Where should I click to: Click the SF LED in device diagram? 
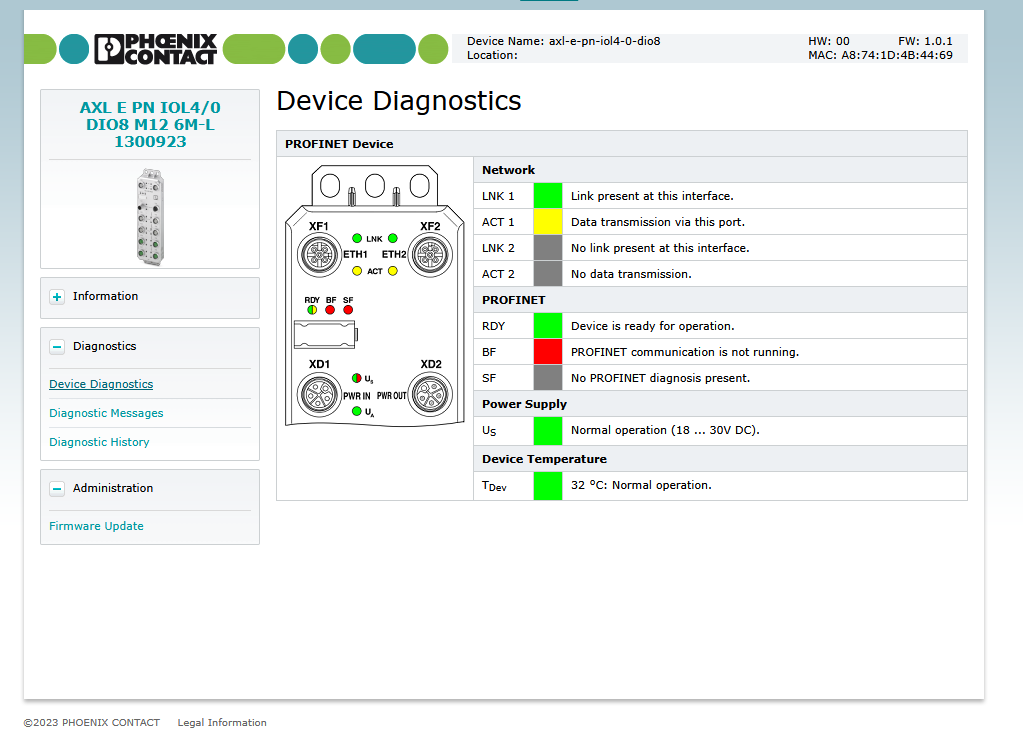click(x=348, y=310)
